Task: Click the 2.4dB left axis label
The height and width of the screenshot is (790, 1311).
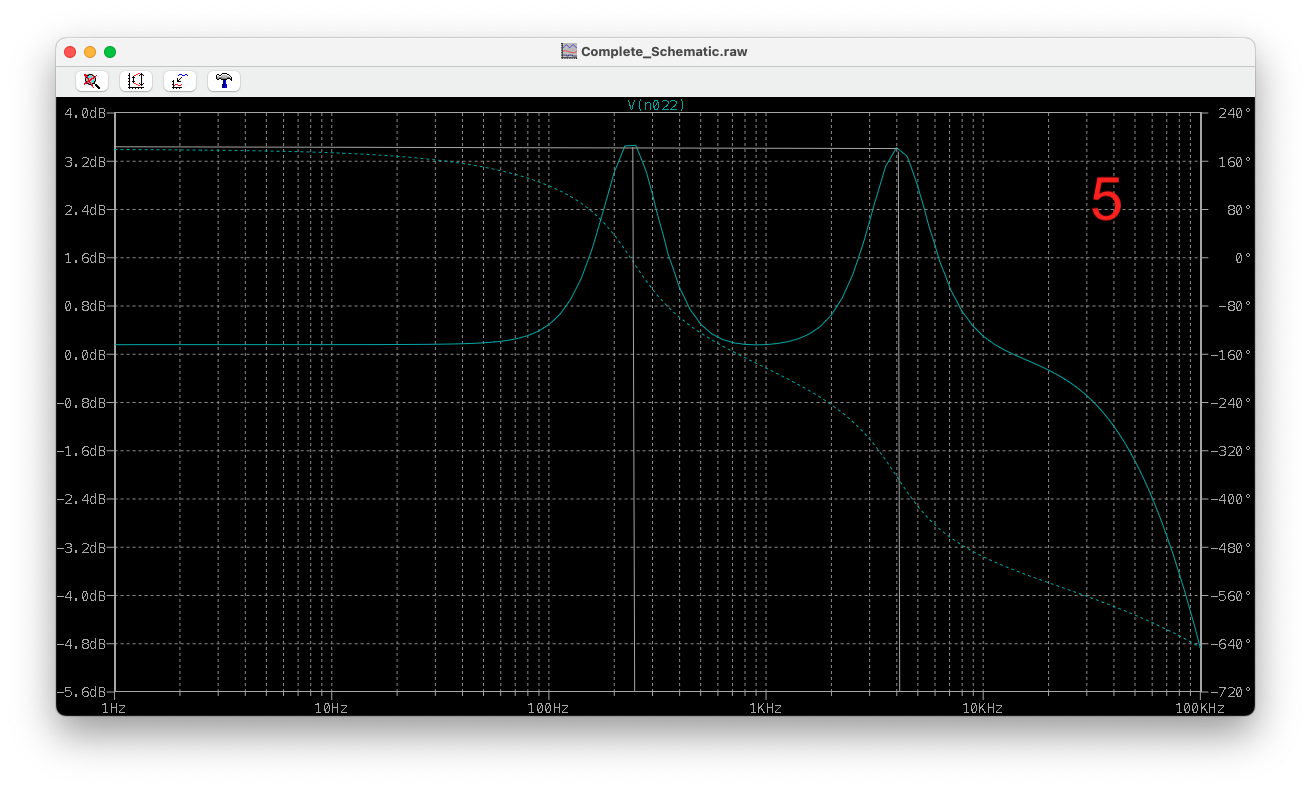Action: pyautogui.click(x=87, y=209)
